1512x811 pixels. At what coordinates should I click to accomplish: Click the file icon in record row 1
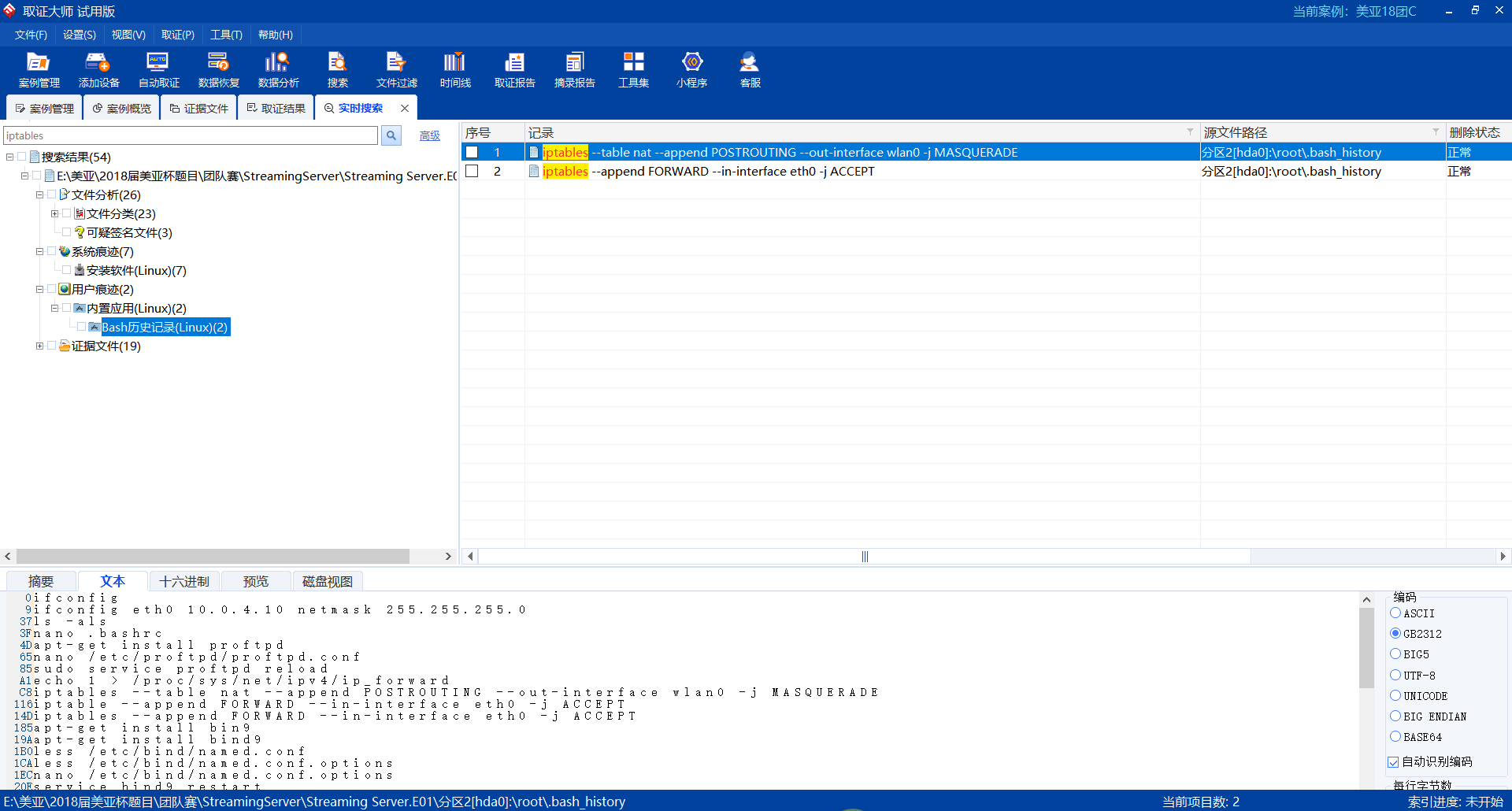coord(534,152)
